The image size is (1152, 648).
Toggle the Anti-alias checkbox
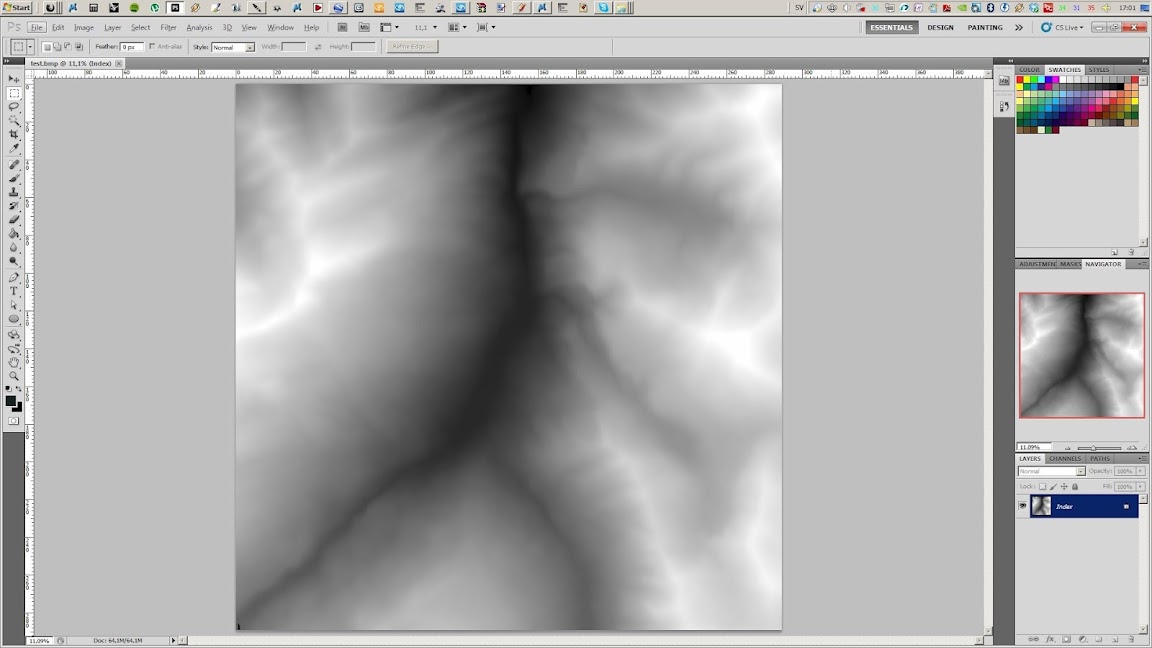152,46
